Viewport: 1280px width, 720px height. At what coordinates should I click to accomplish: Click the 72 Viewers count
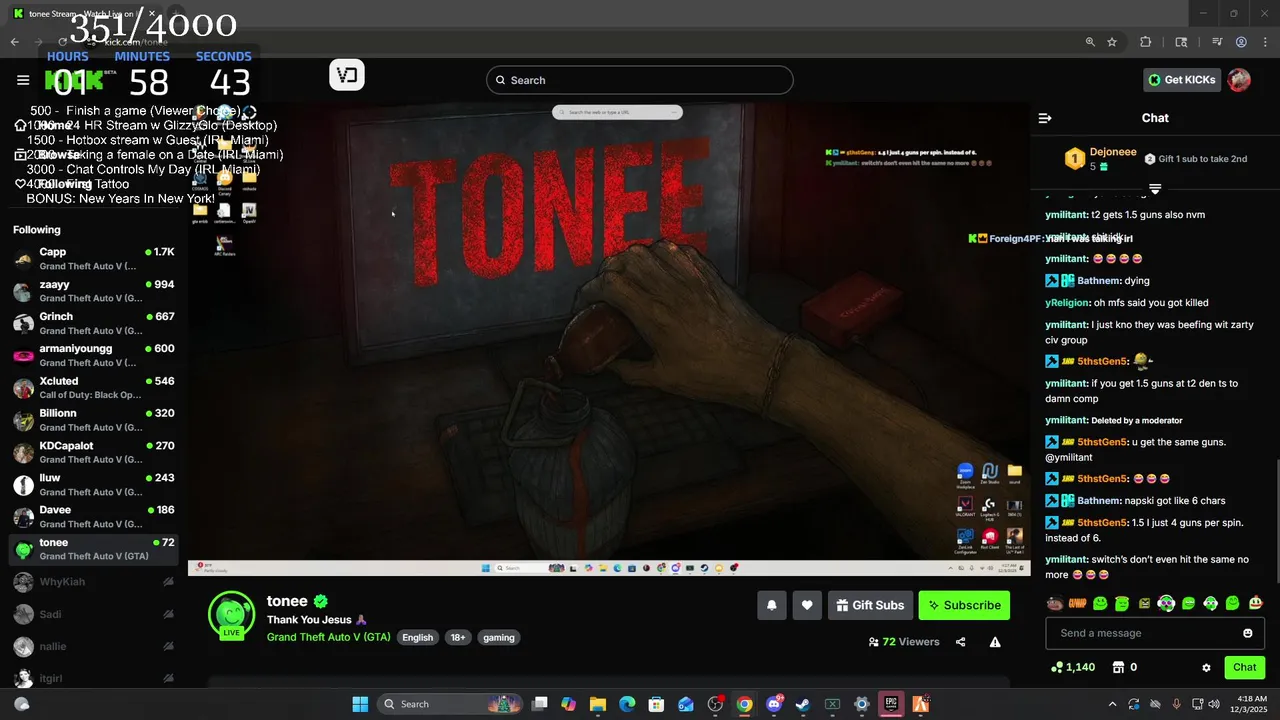904,642
